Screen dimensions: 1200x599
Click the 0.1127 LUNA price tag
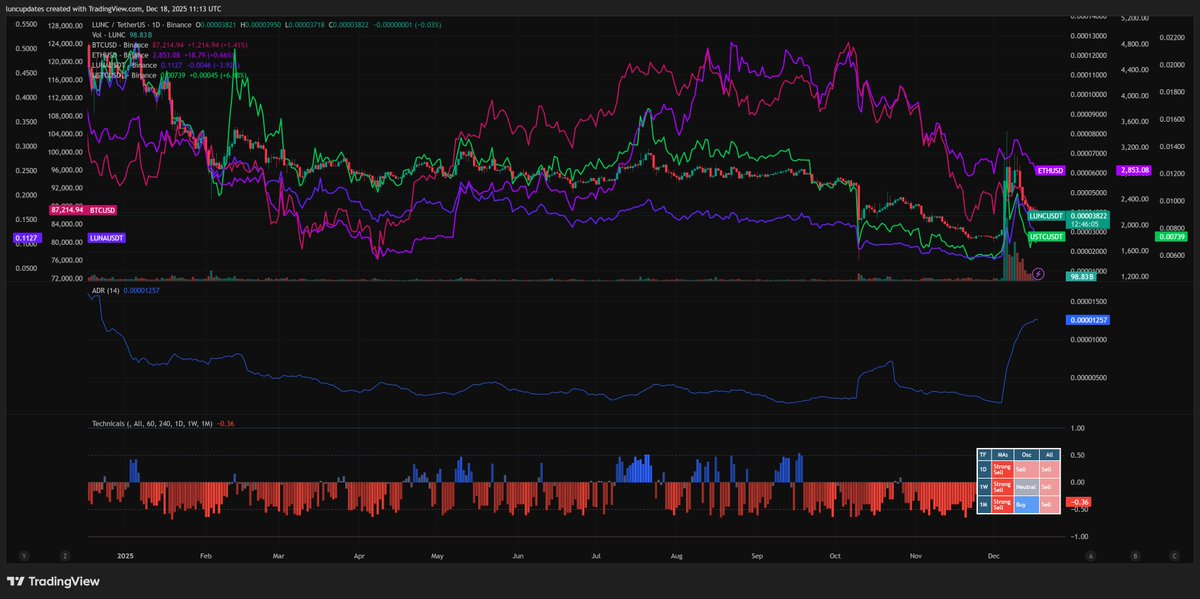[x=25, y=238]
